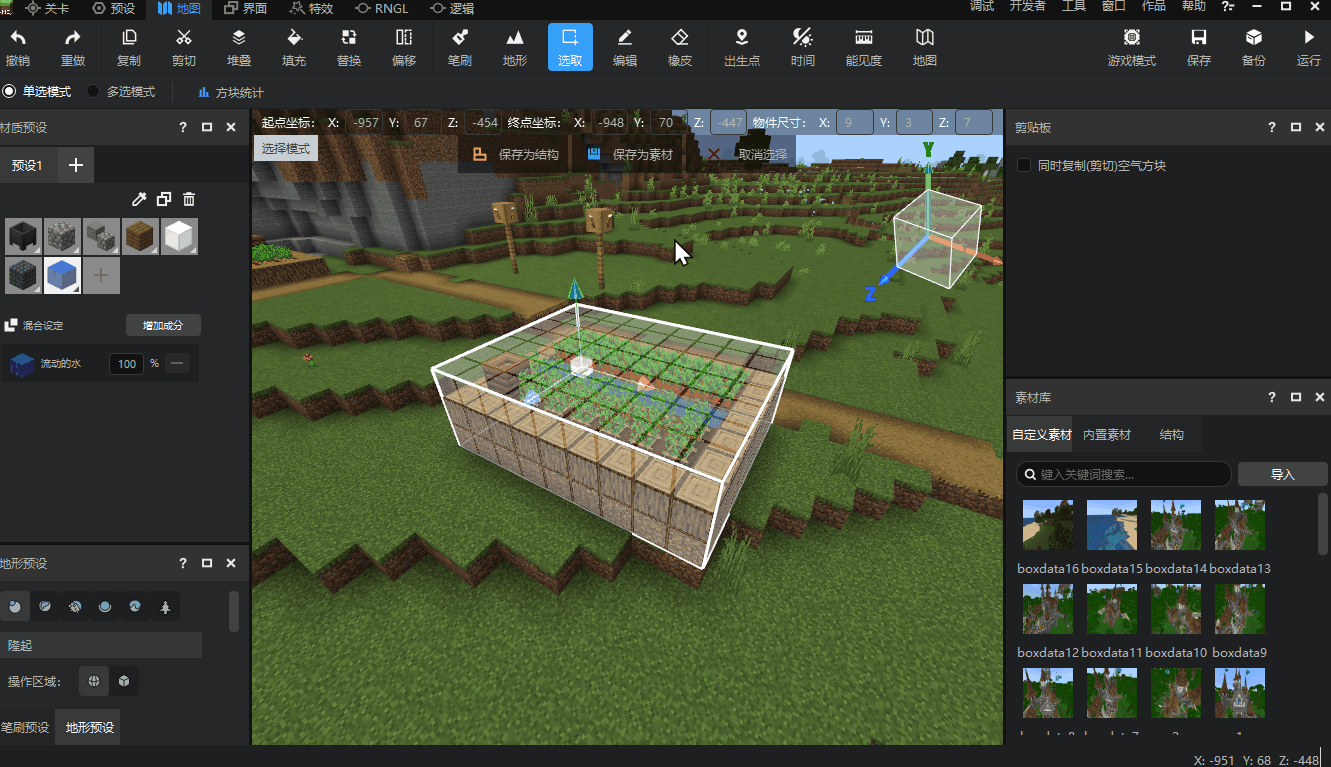Click 保存为素材 button
The width and height of the screenshot is (1331, 767).
pos(630,155)
